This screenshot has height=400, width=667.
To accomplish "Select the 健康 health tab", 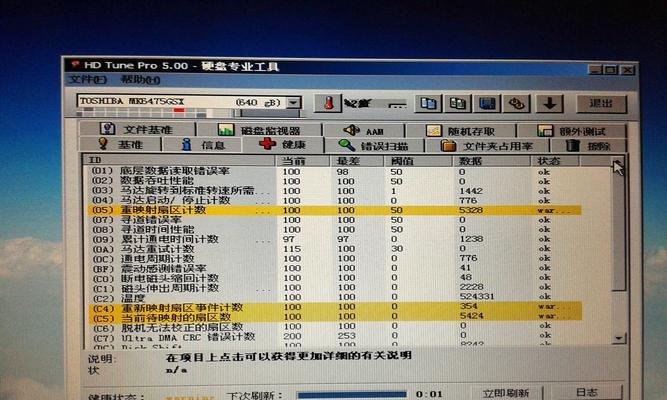I will pyautogui.click(x=282, y=144).
